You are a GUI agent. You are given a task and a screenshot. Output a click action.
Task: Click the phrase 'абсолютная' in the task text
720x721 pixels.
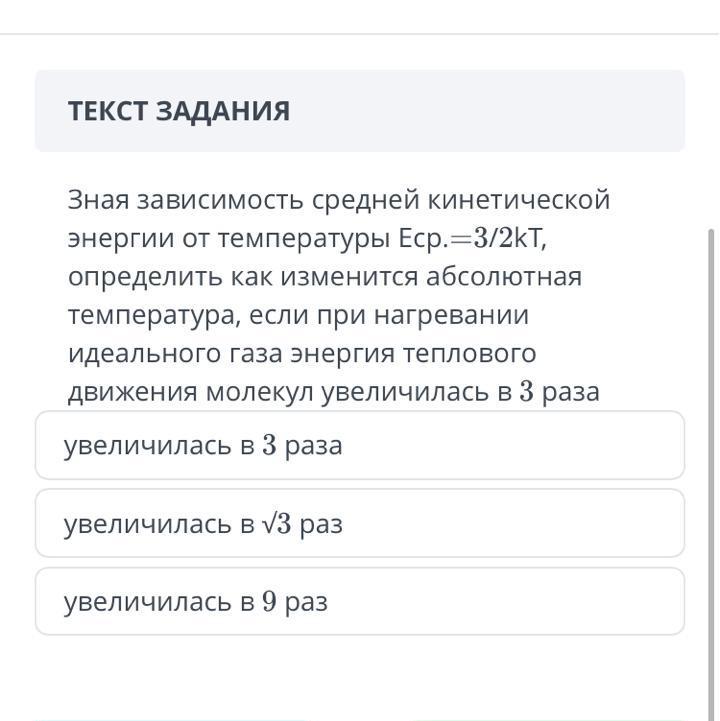[x=503, y=277]
